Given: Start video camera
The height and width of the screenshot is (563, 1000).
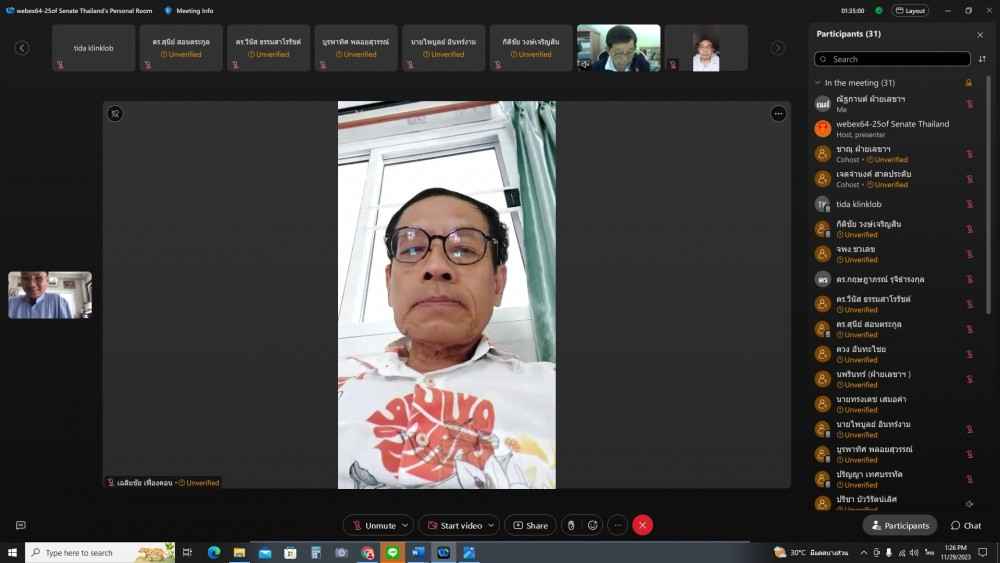Looking at the screenshot, I should click(454, 525).
